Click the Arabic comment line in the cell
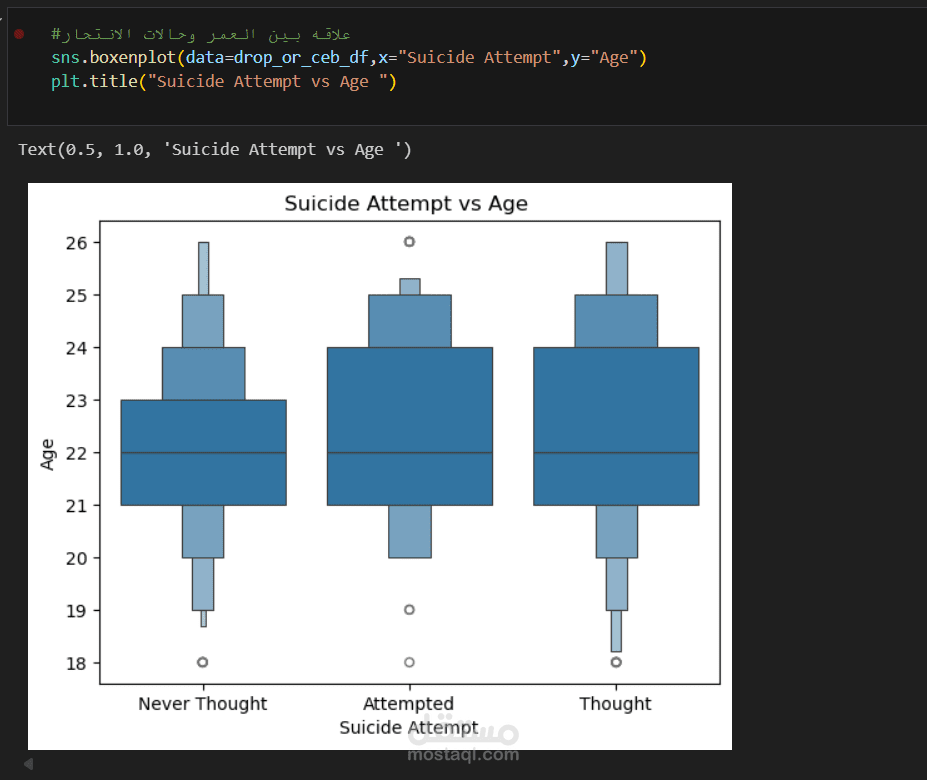 pos(201,35)
